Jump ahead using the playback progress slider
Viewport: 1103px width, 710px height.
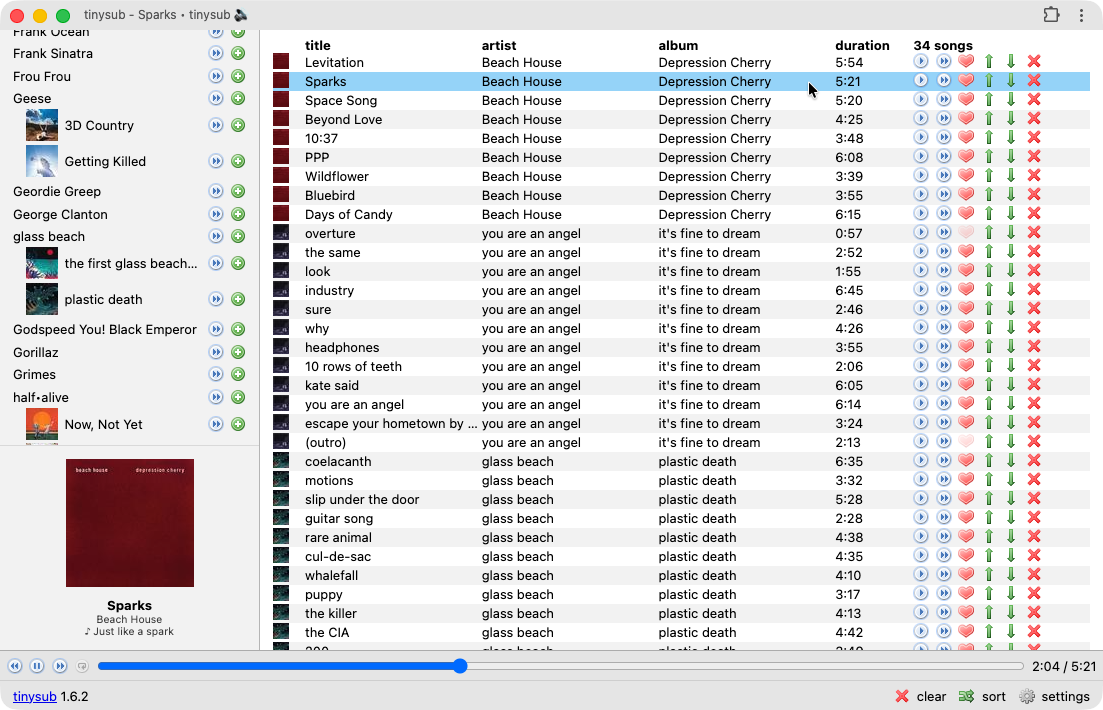coord(700,665)
